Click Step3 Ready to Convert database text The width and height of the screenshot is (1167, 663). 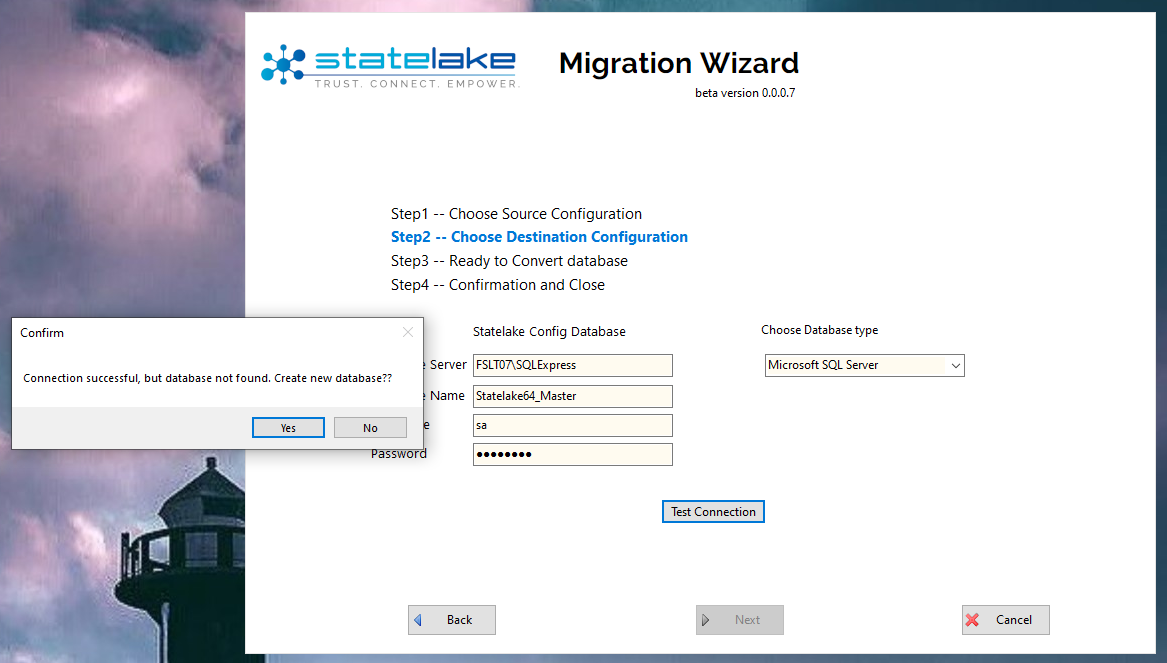coord(509,261)
